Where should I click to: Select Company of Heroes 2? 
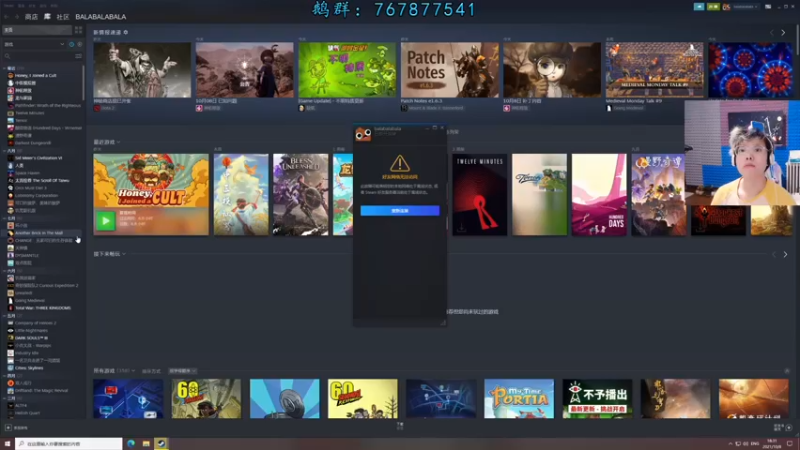tap(36, 323)
